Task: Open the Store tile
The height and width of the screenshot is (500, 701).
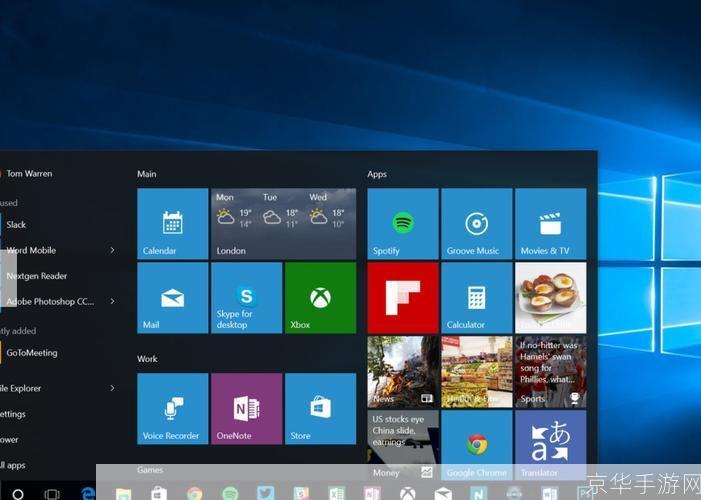Action: 321,409
